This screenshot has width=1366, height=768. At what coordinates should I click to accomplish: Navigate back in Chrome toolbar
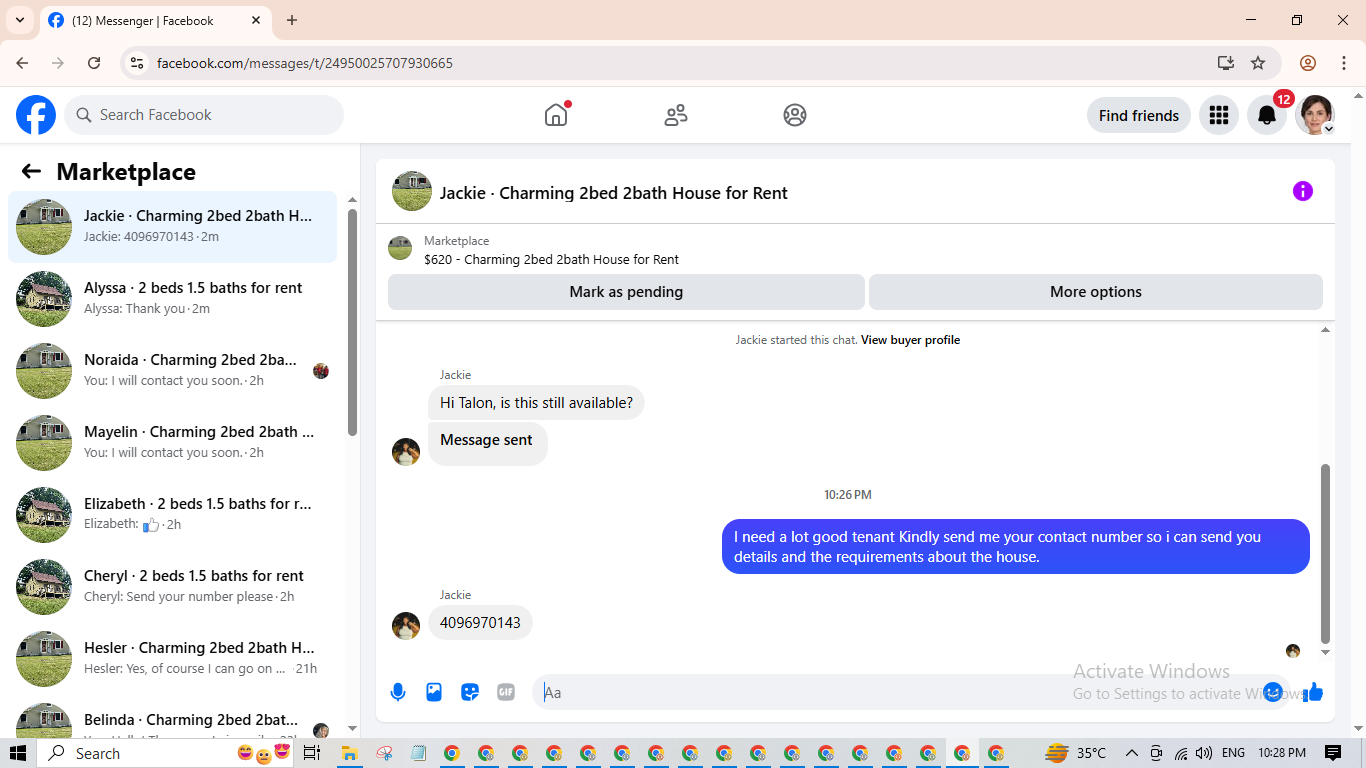(22, 63)
